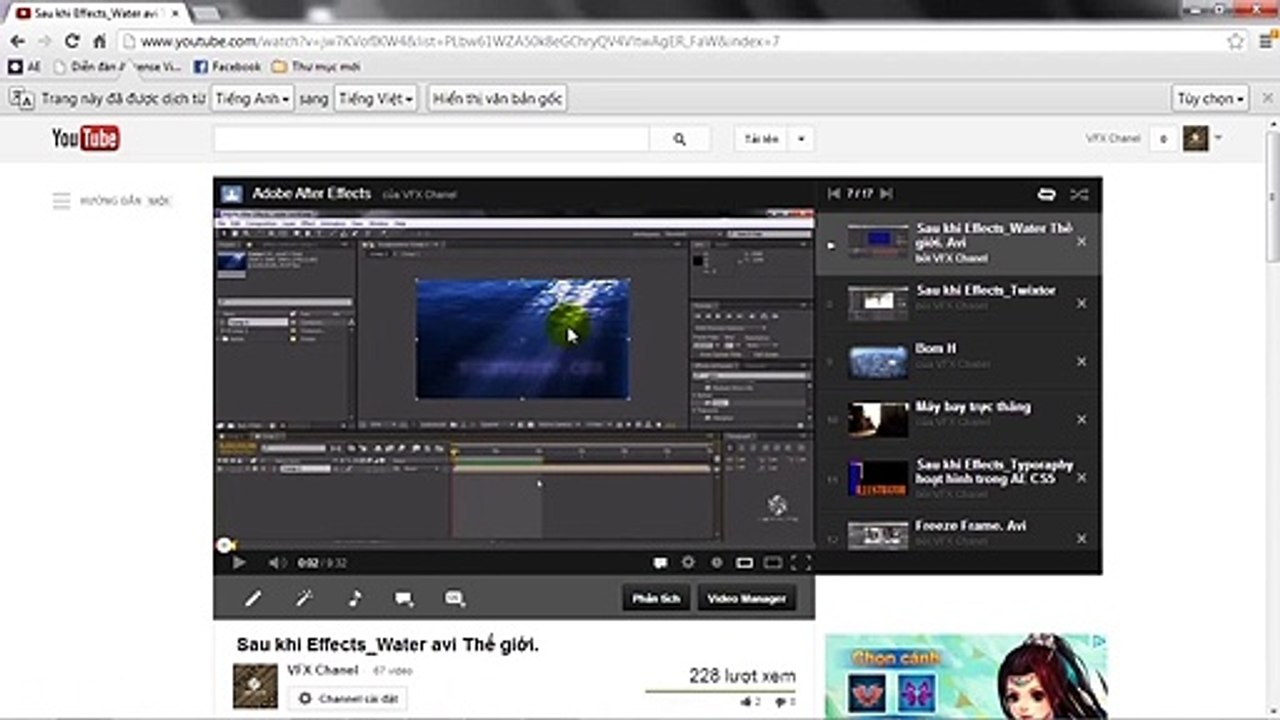Image resolution: width=1280 pixels, height=720 pixels.
Task: Open Freeze Frame. Avi thumbnail
Action: tap(878, 536)
